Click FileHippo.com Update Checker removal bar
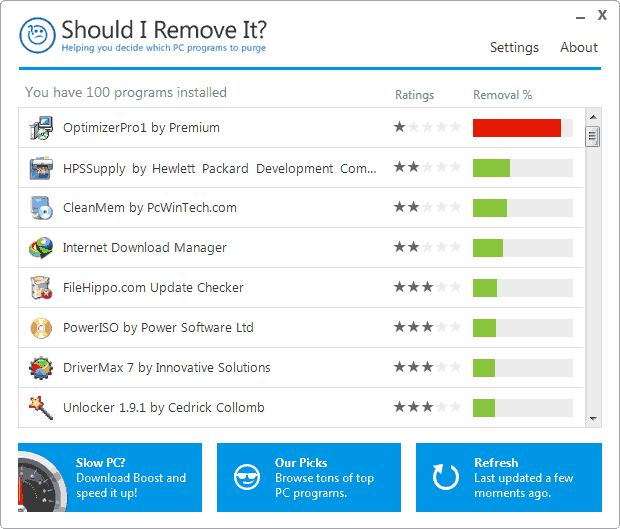 point(523,287)
